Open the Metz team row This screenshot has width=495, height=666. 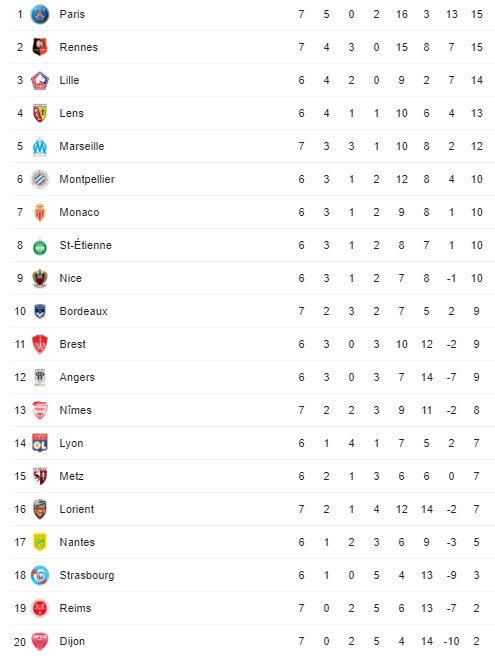[252, 476]
